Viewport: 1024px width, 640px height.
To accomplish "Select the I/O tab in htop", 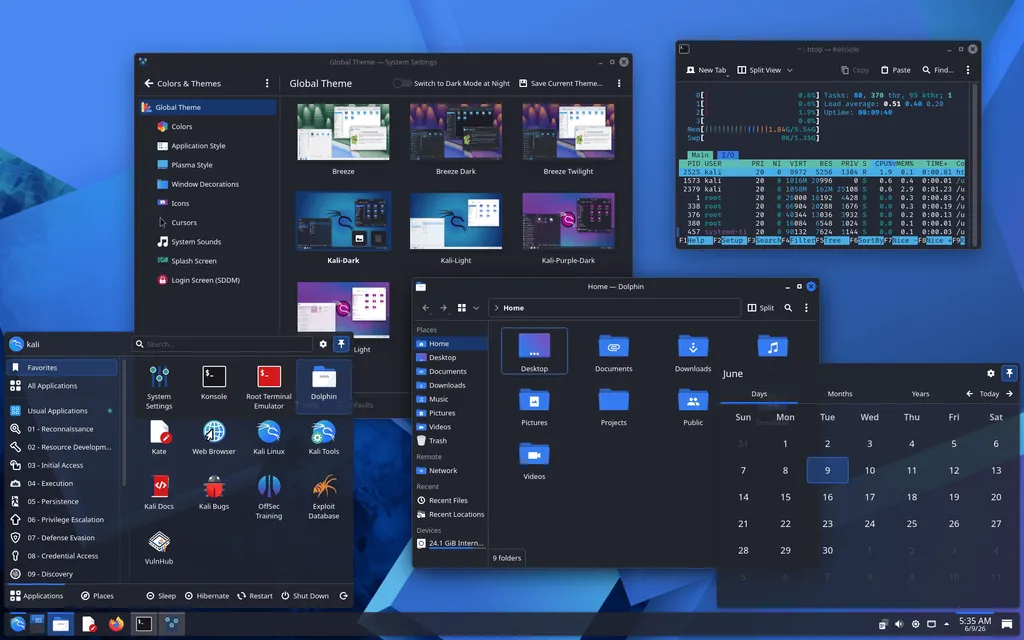I will [728, 155].
